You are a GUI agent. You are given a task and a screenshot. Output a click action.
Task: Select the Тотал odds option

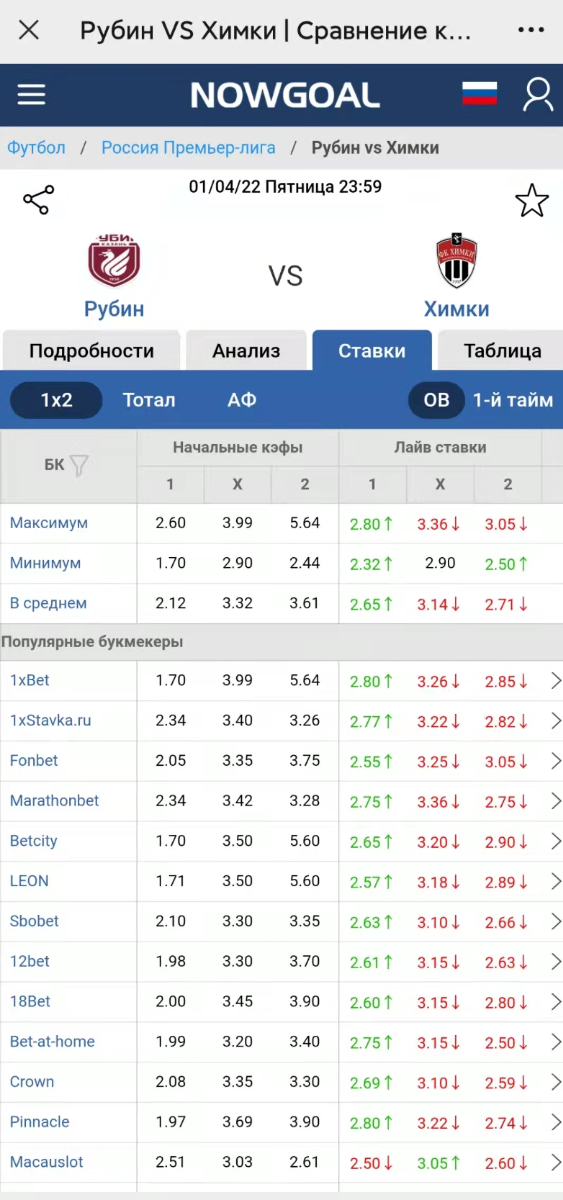click(x=149, y=400)
